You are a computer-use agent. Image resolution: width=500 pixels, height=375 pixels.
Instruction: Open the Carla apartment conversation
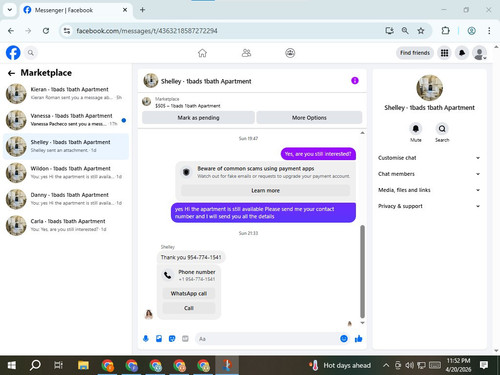point(66,225)
